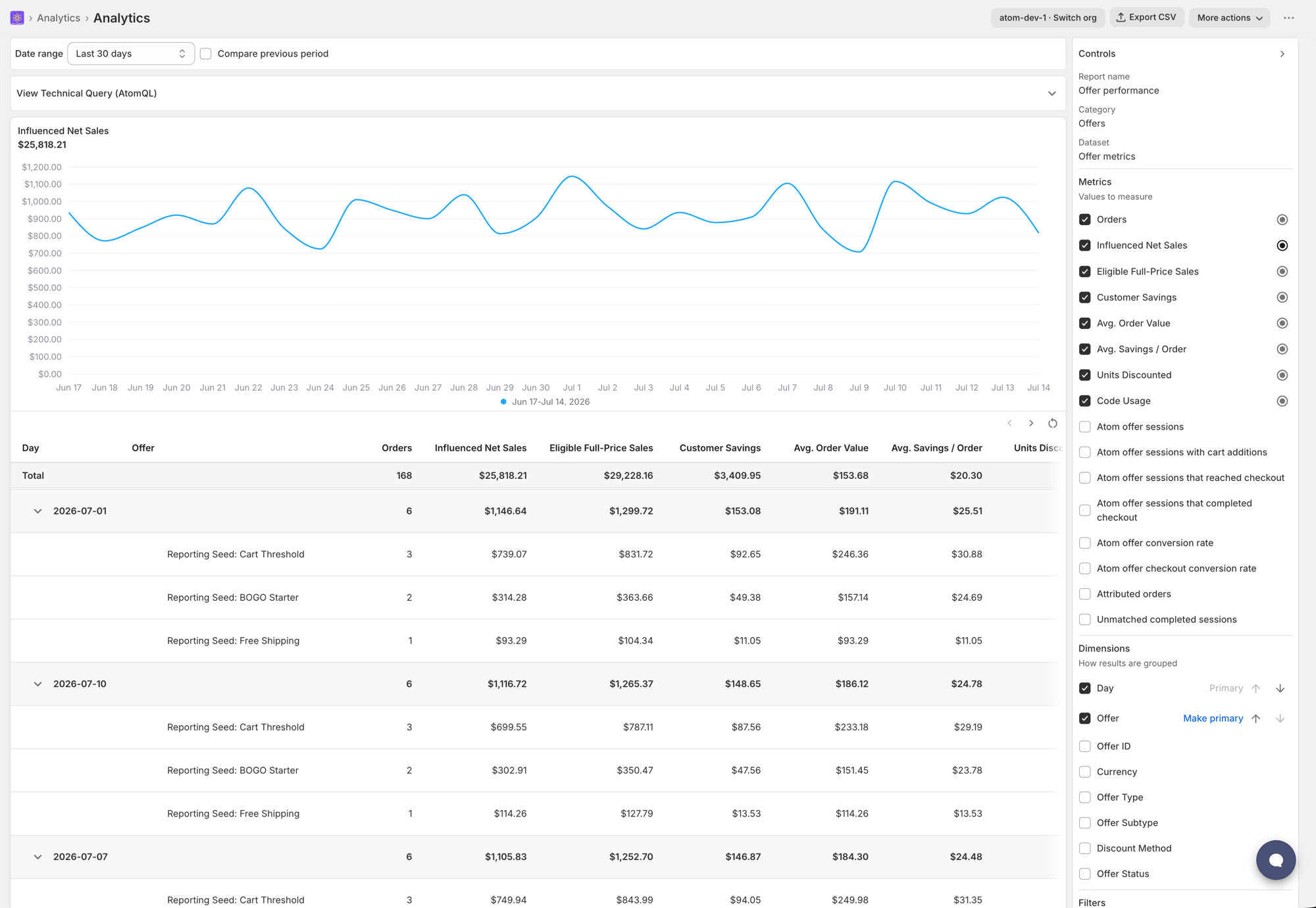Sort by the Orders column header
1316x908 pixels.
[x=396, y=448]
